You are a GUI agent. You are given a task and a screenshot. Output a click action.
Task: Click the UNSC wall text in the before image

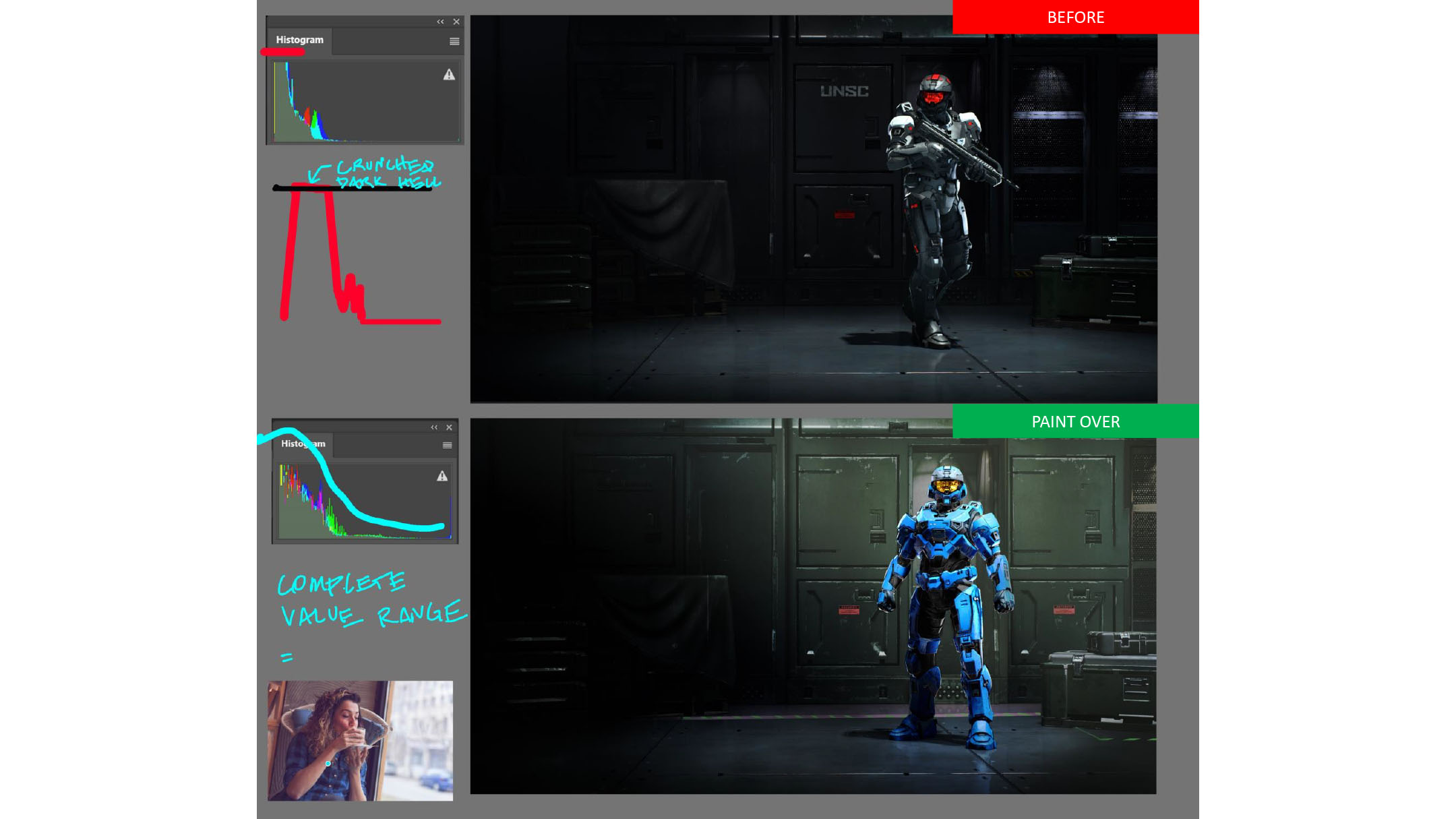click(x=844, y=91)
